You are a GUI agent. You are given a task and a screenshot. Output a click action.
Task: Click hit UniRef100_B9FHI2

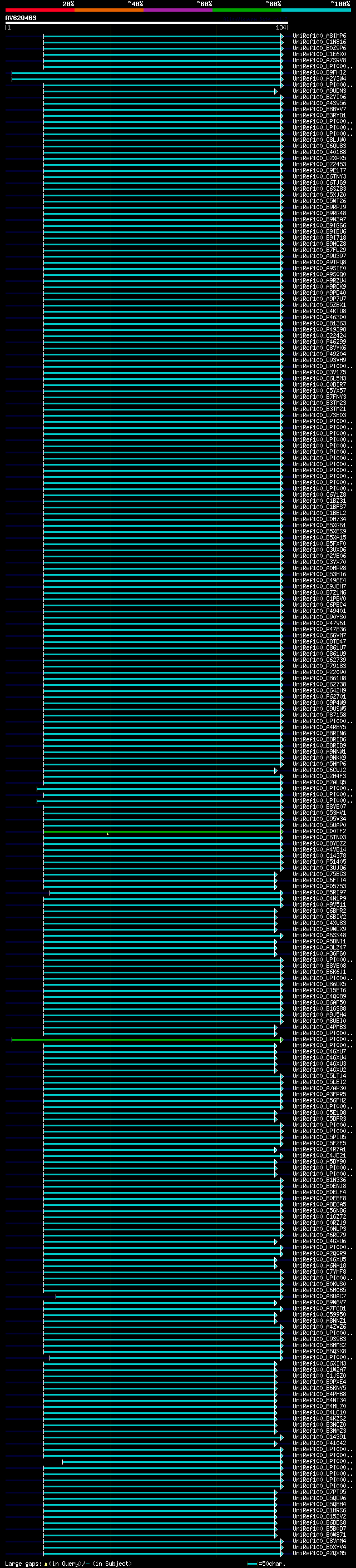319,72
